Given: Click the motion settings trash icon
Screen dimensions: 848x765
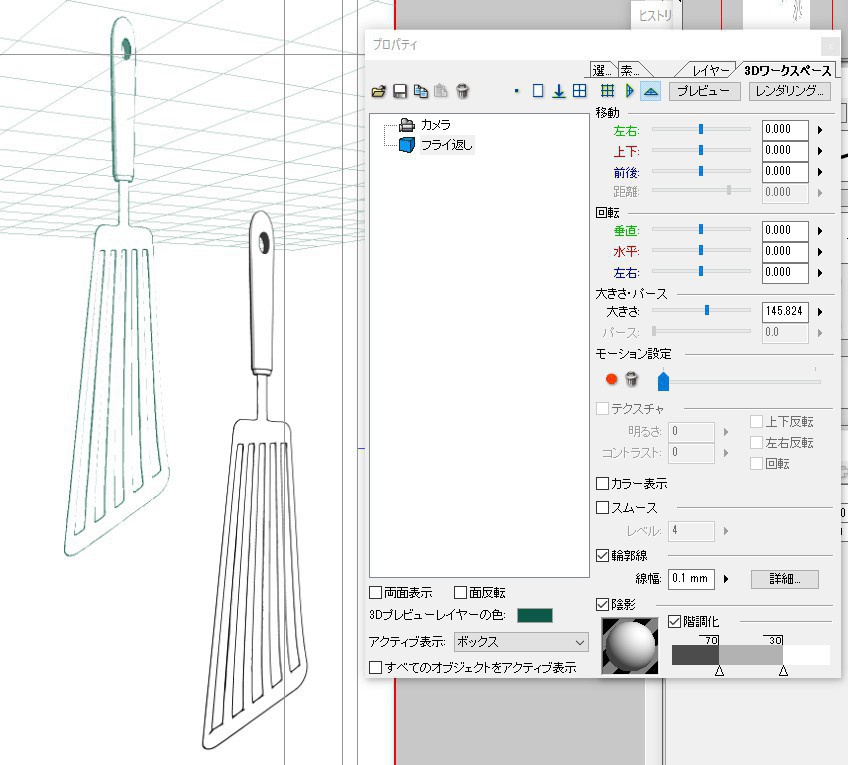Looking at the screenshot, I should tap(634, 379).
